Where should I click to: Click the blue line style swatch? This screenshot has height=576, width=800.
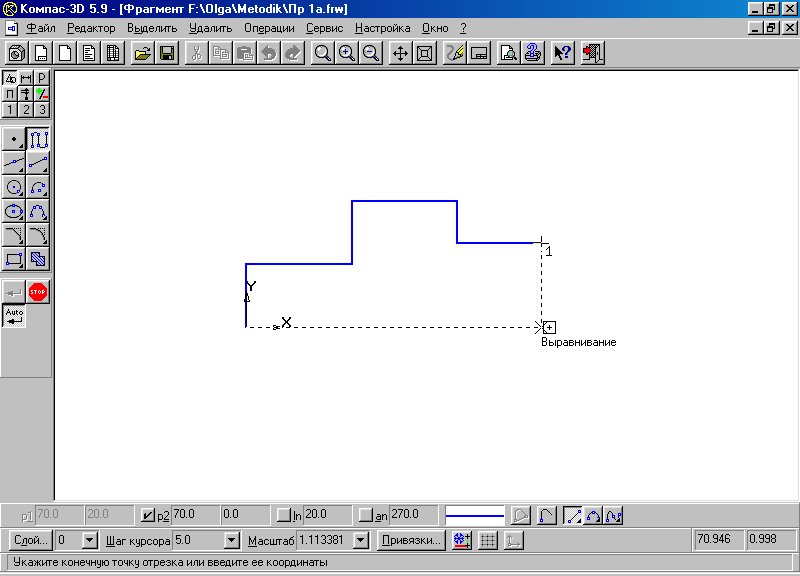pos(474,515)
